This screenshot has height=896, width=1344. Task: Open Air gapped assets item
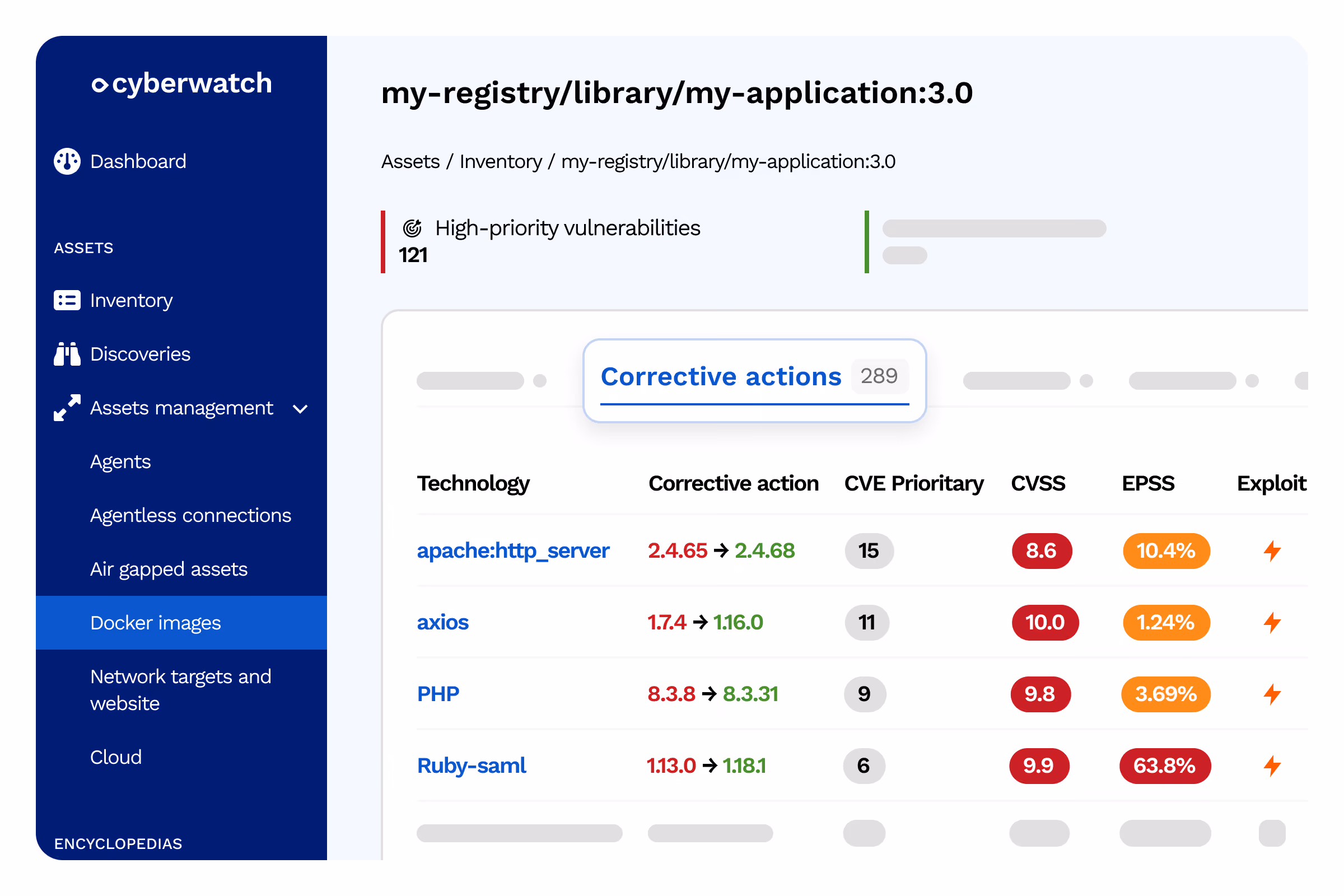pos(169,569)
